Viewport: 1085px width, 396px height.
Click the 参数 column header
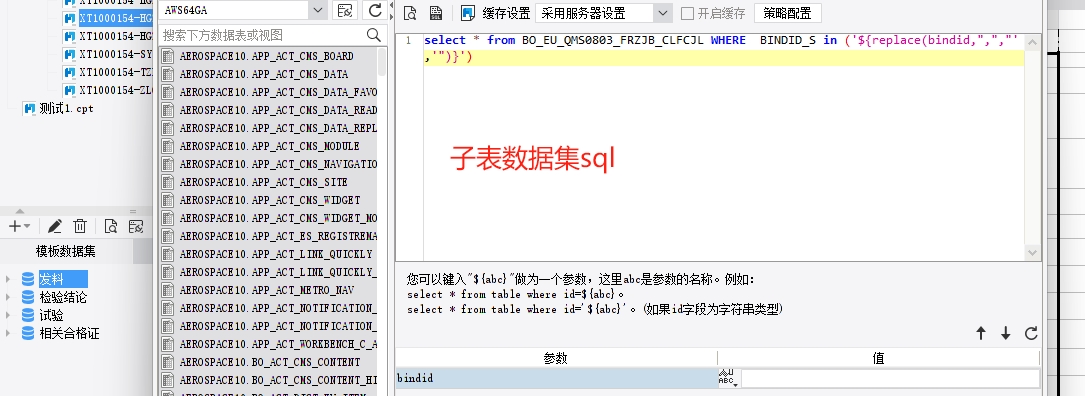click(x=556, y=358)
